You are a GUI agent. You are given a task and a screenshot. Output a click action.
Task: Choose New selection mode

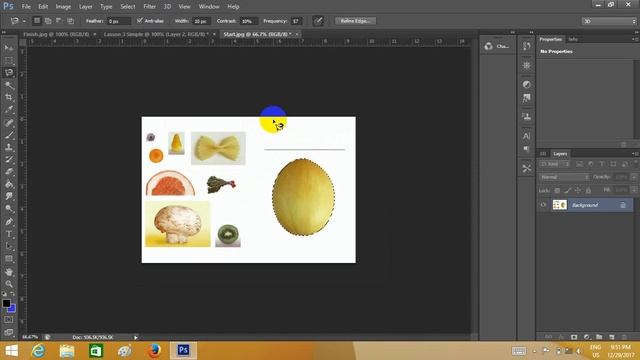point(37,20)
